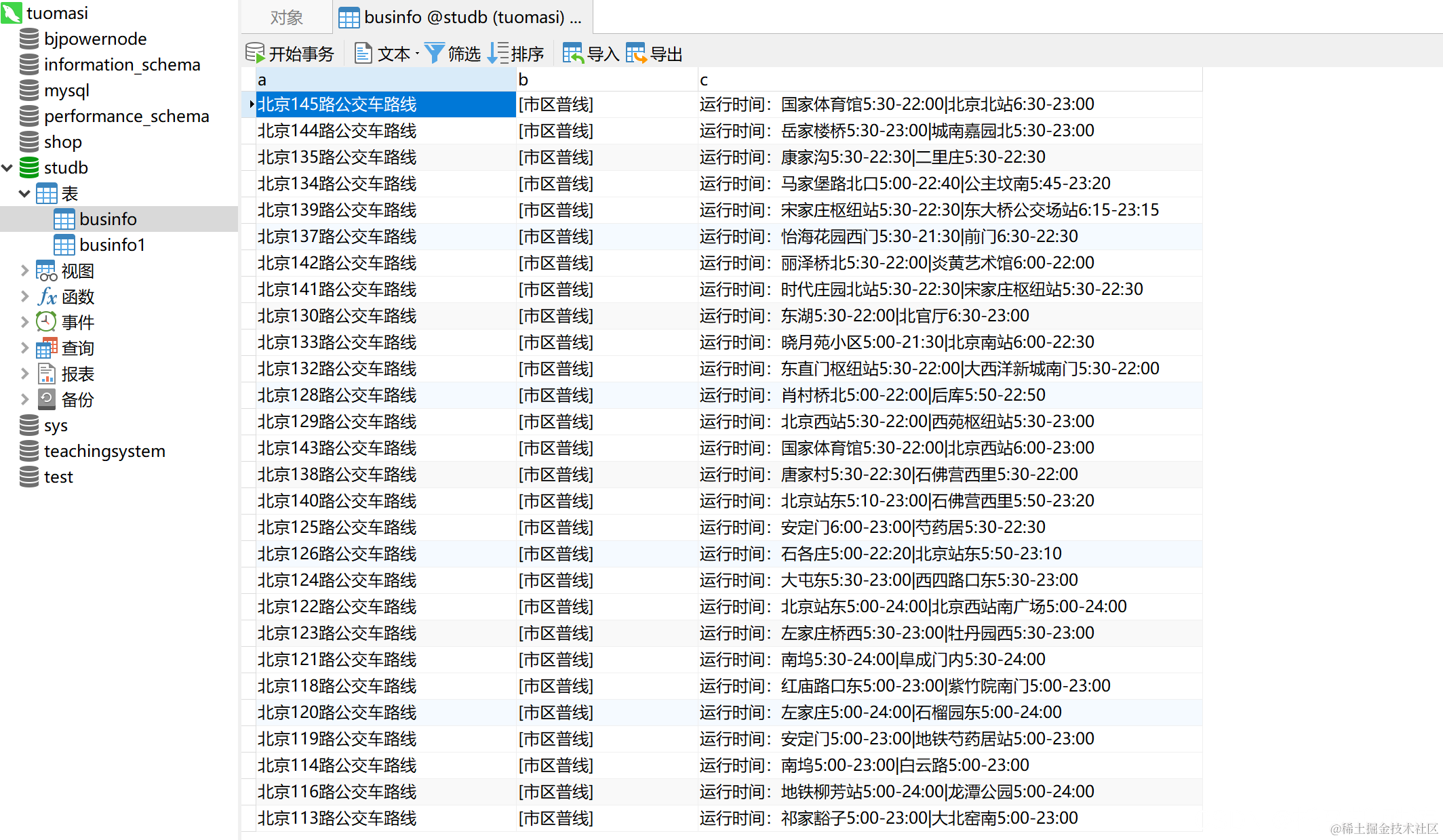Click the Text (文本) document icon
Viewport: 1443px width, 840px height.
coord(363,53)
